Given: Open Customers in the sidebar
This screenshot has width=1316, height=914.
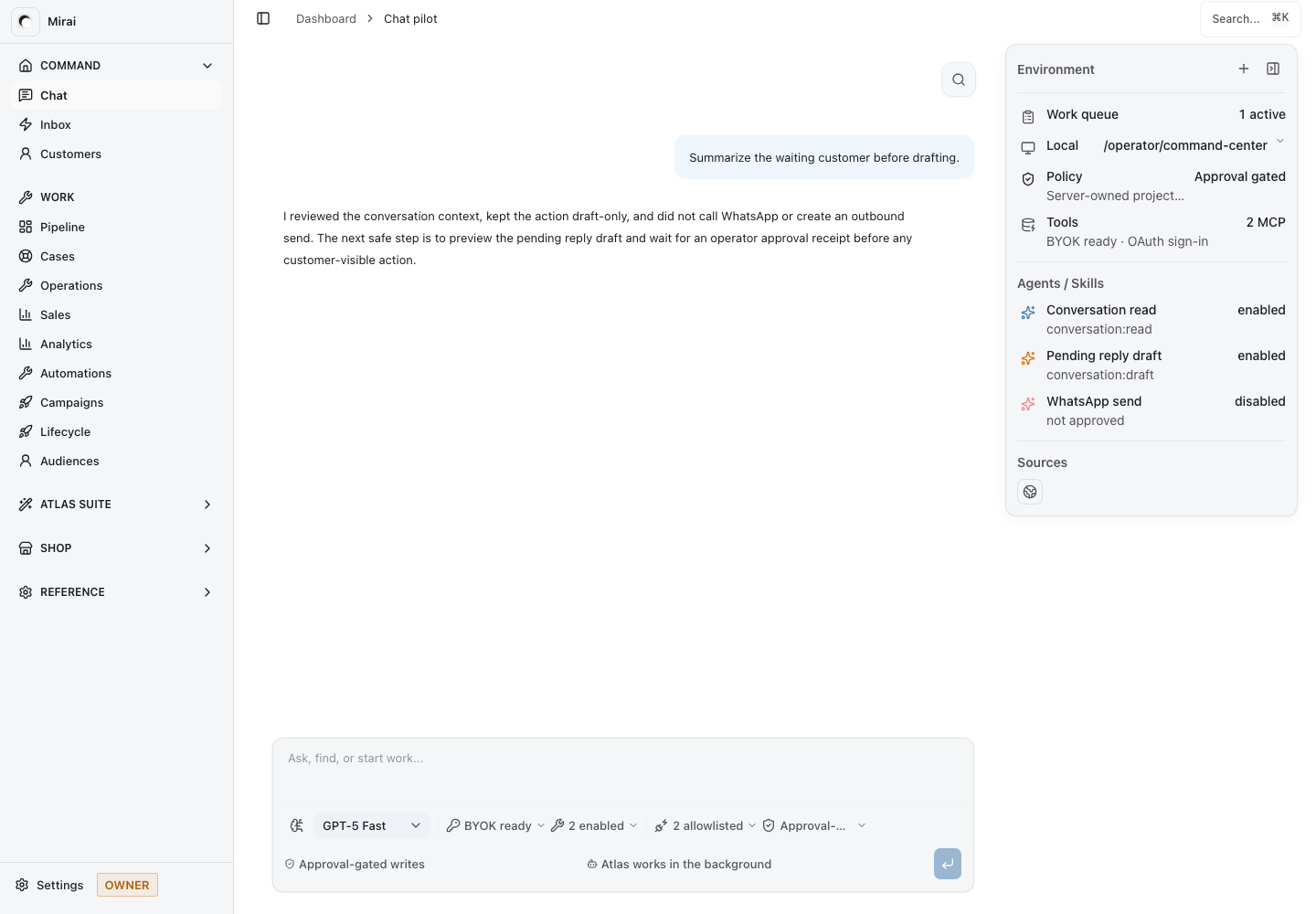Looking at the screenshot, I should point(117,154).
